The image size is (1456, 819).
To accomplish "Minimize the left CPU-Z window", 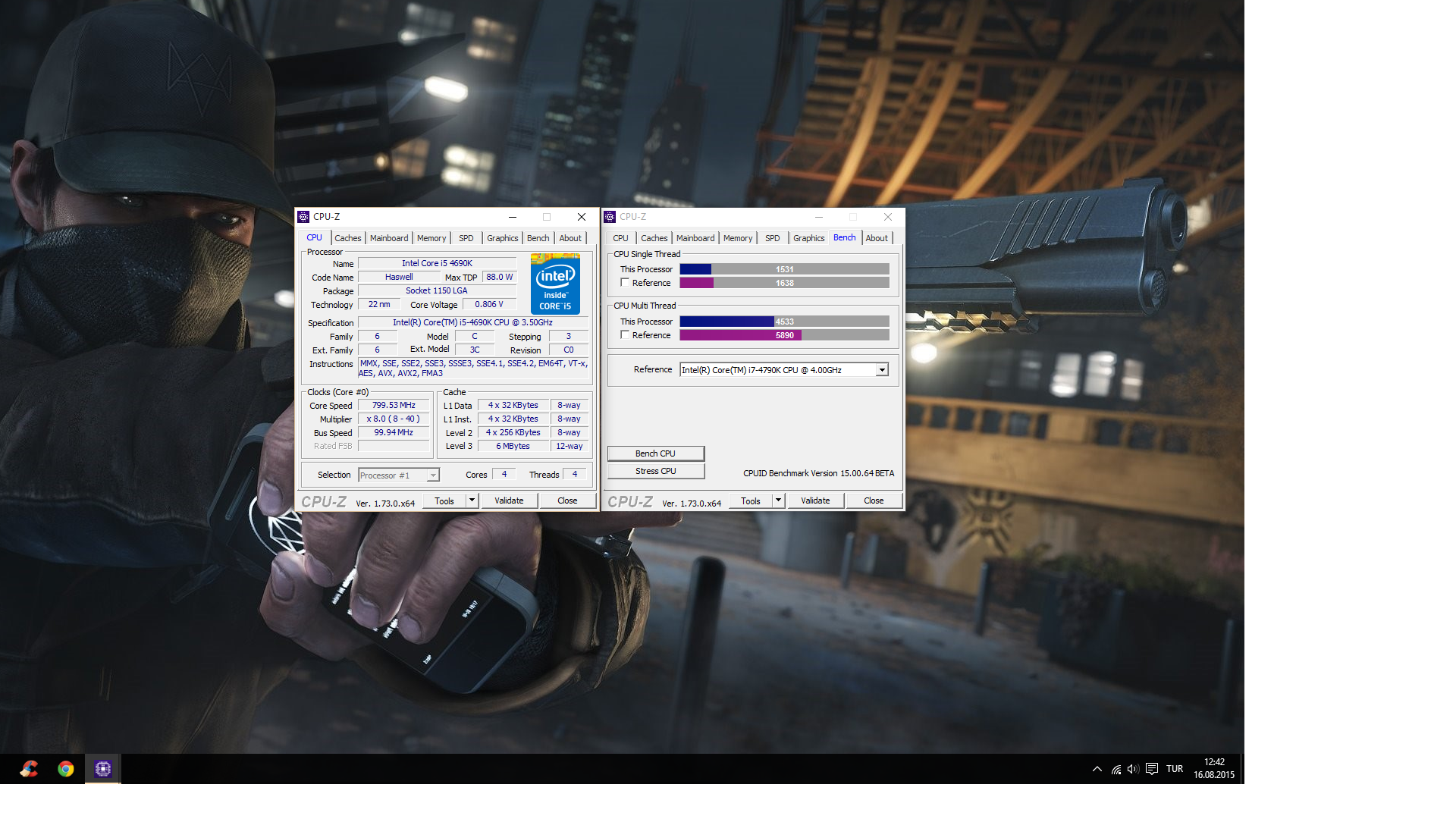I will [x=513, y=217].
